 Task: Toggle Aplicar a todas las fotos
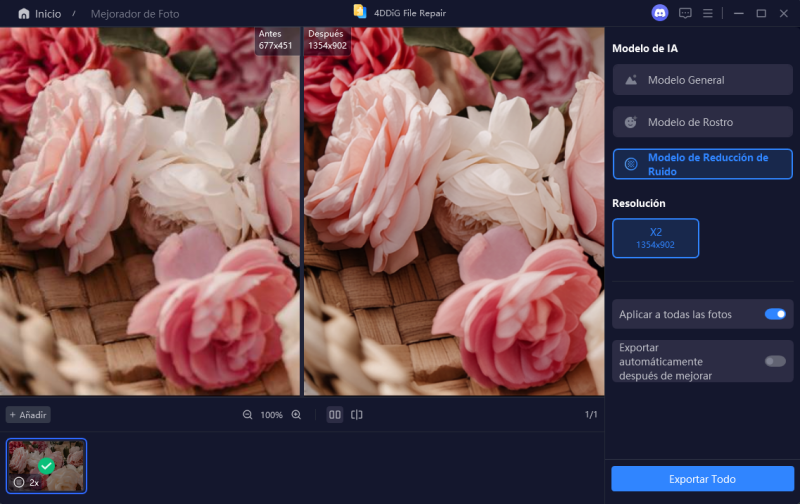[x=775, y=314]
